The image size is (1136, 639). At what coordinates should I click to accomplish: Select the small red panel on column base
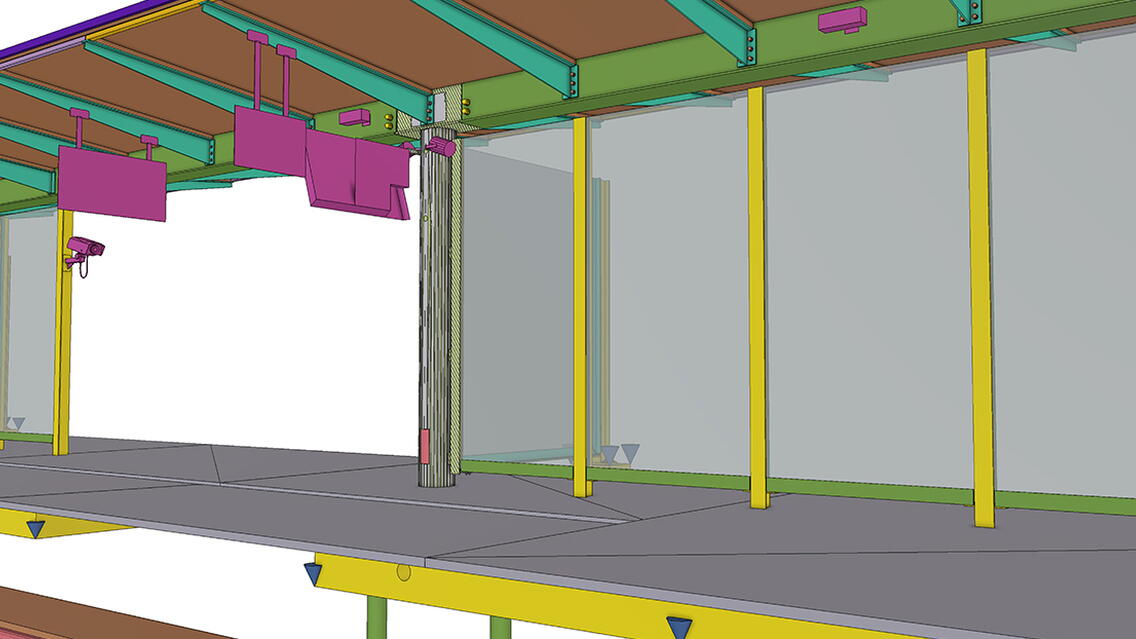coord(425,446)
